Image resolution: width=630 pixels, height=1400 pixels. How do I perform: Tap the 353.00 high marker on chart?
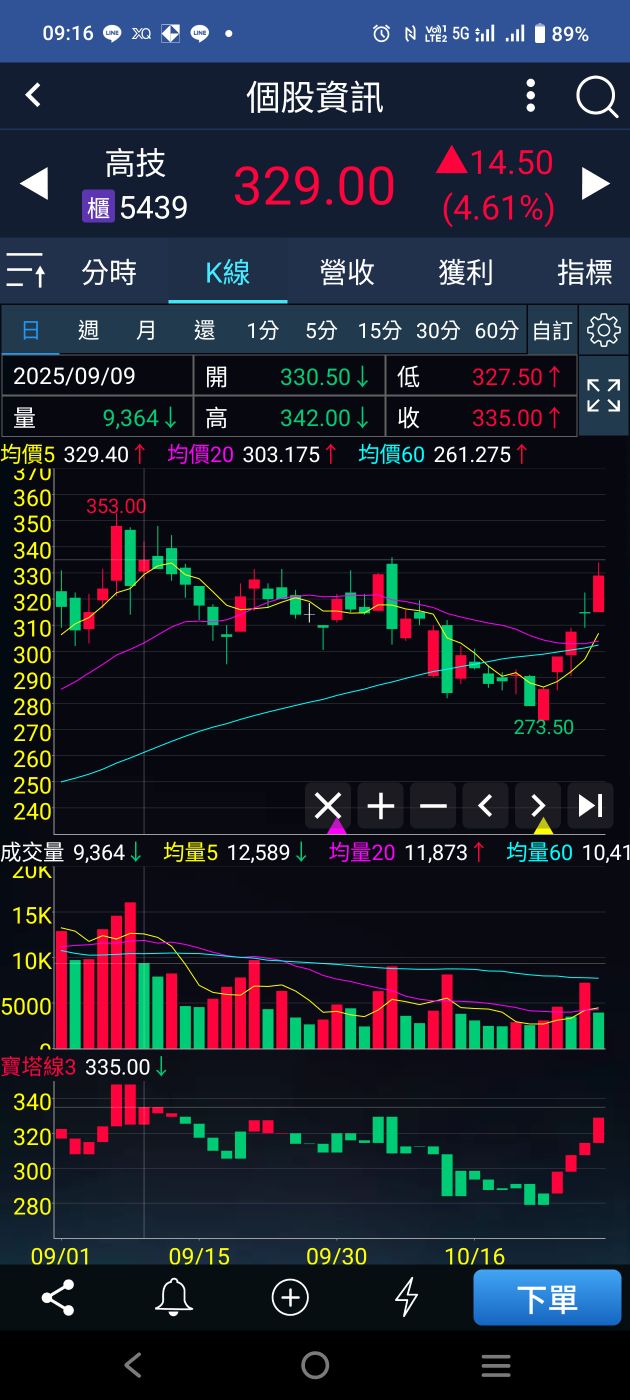pos(116,507)
